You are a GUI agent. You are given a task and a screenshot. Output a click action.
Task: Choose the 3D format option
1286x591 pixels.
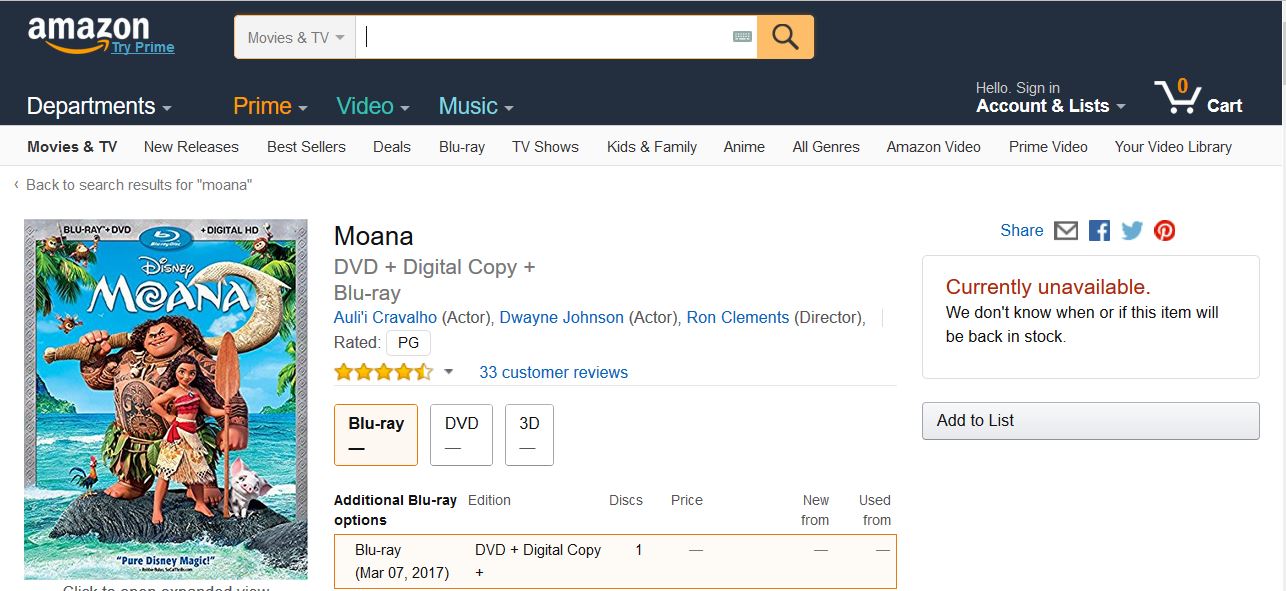(x=529, y=435)
